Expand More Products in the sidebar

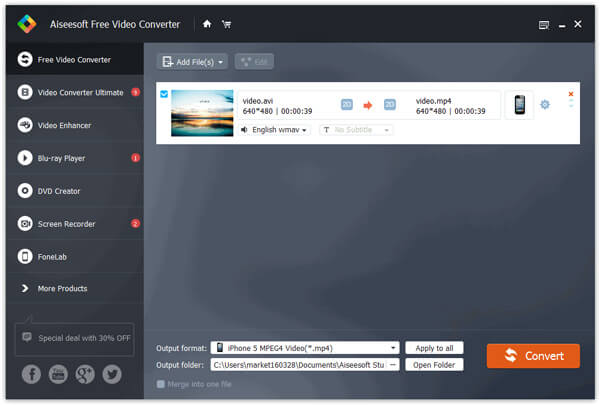[72, 288]
